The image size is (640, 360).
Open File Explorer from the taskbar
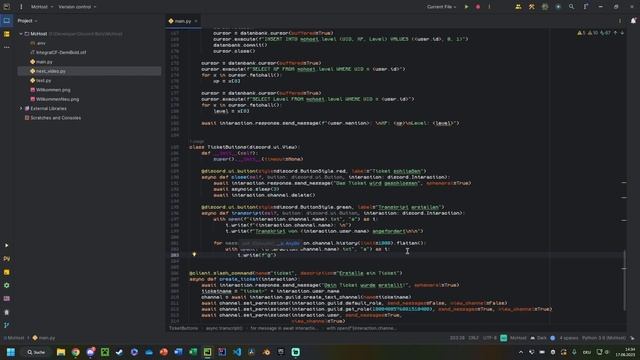[x=61, y=352]
